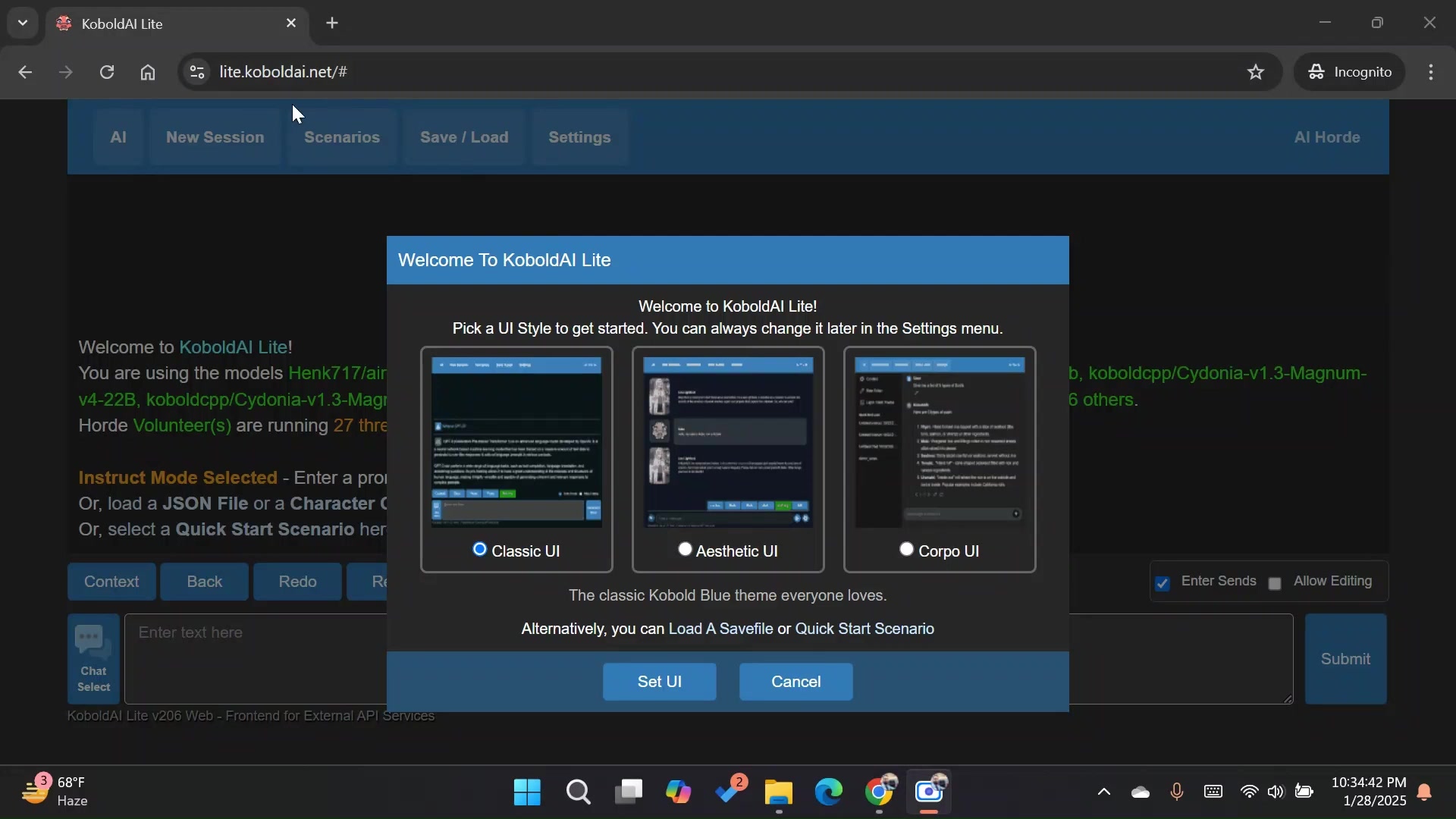Click the Set UI button
The height and width of the screenshot is (819, 1456).
coord(659,682)
